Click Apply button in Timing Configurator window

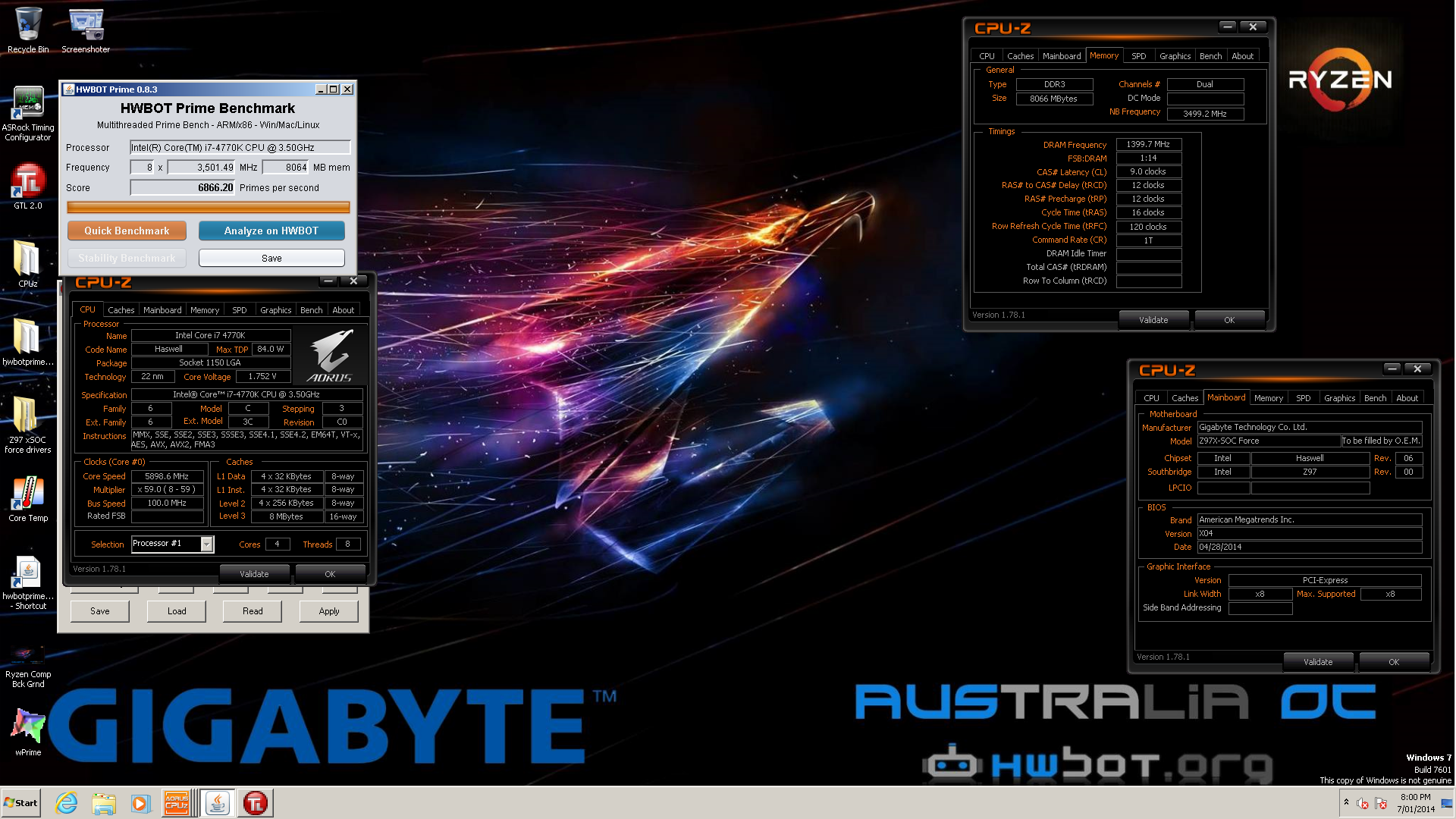click(329, 611)
